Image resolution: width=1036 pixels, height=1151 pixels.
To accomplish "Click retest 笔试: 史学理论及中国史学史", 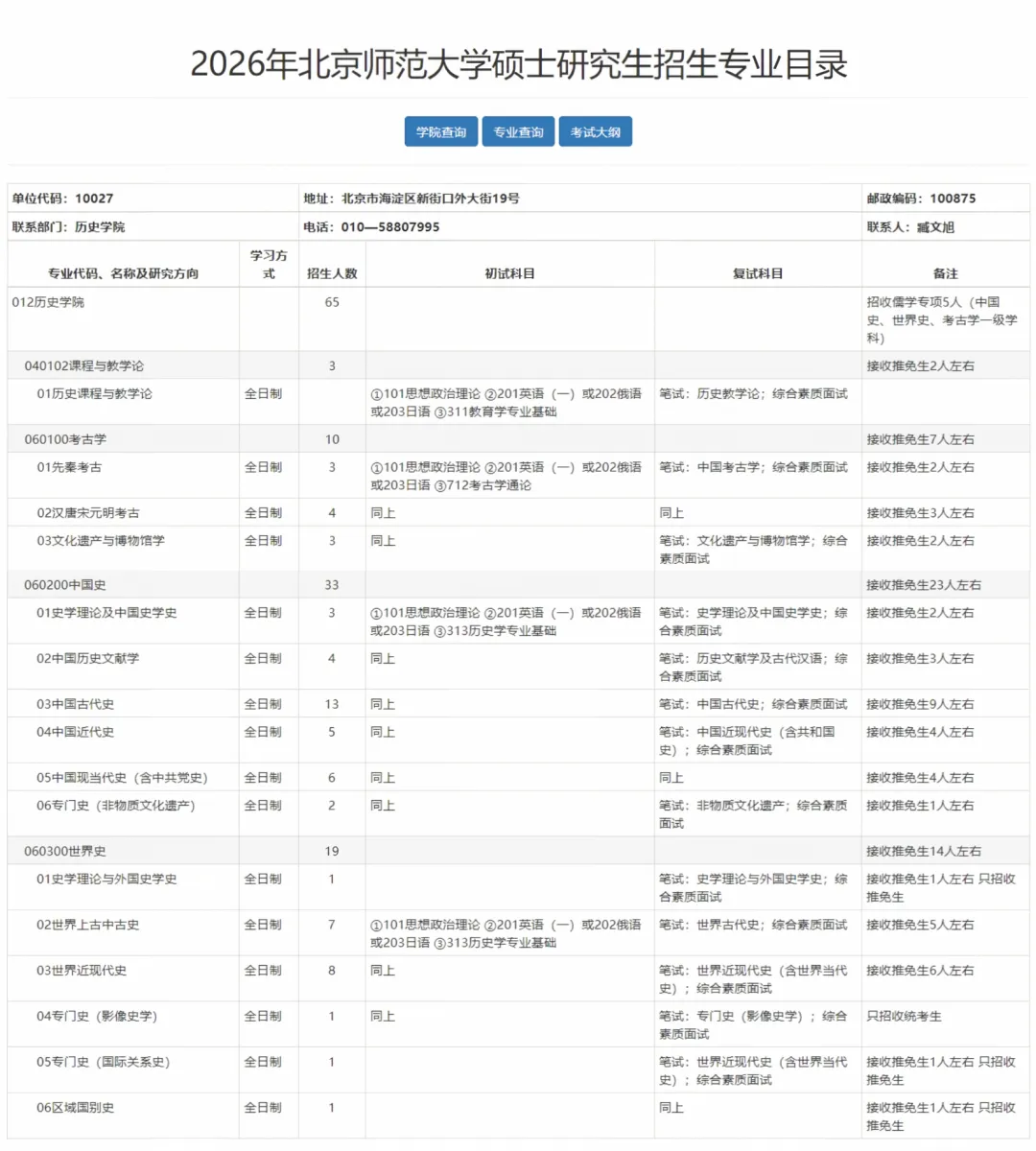I will point(753,622).
